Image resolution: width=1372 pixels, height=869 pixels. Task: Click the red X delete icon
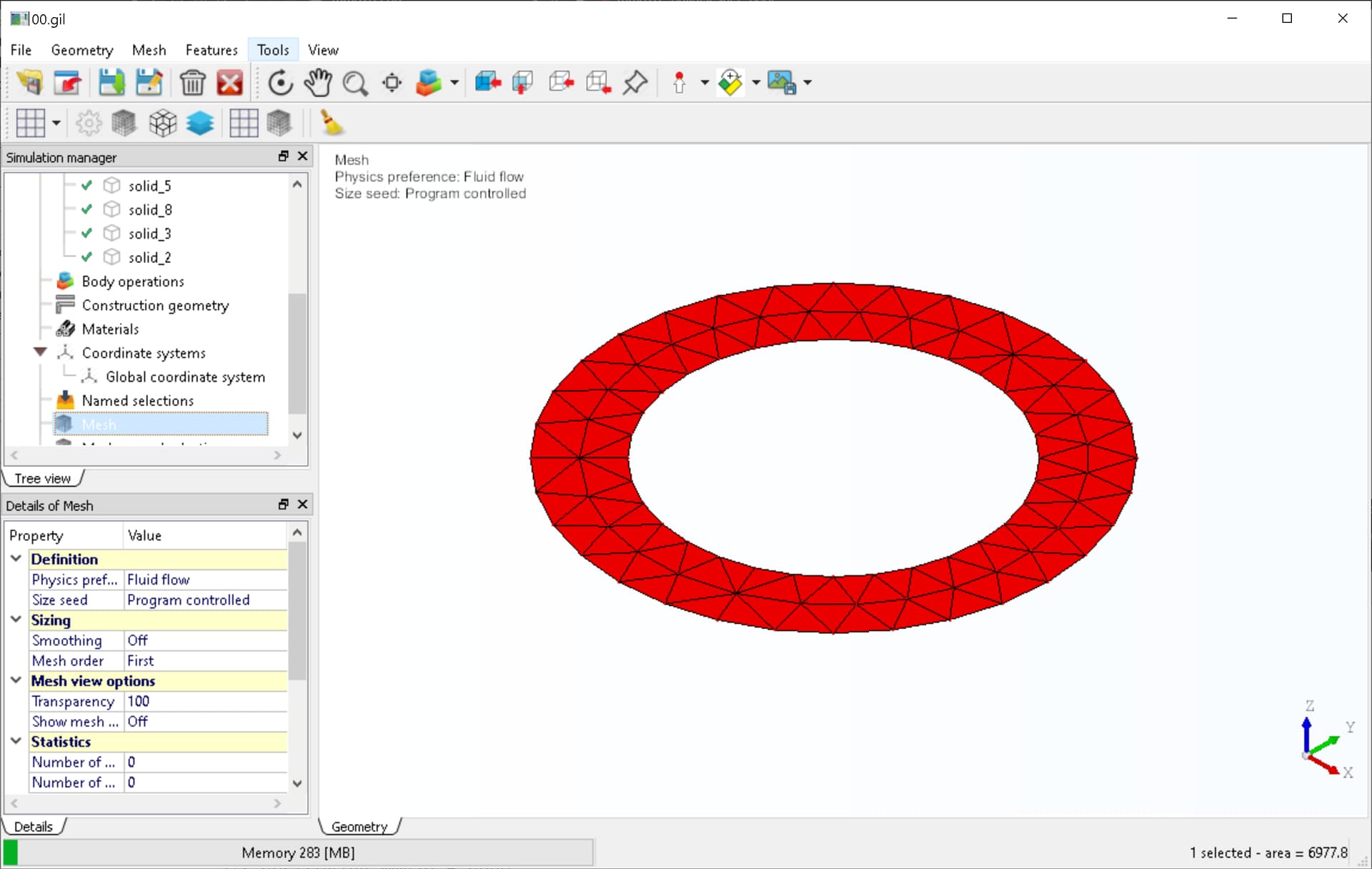[229, 83]
